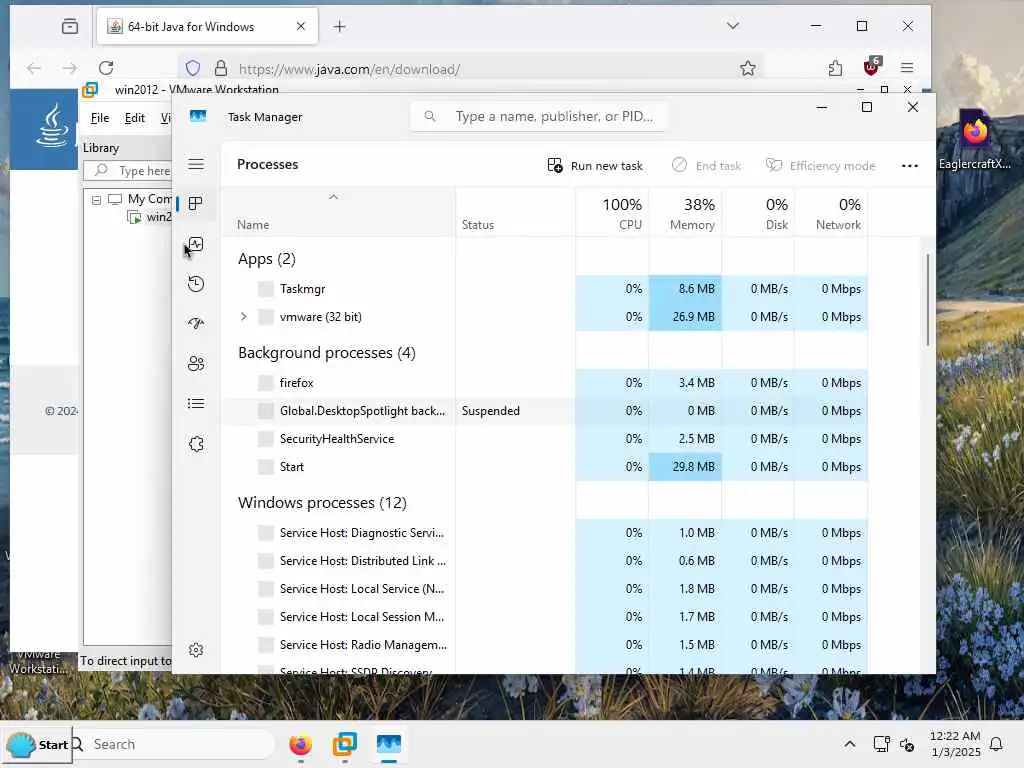Select Service Host: Distributed Link row
Viewport: 1024px width, 768px height.
tap(545, 561)
